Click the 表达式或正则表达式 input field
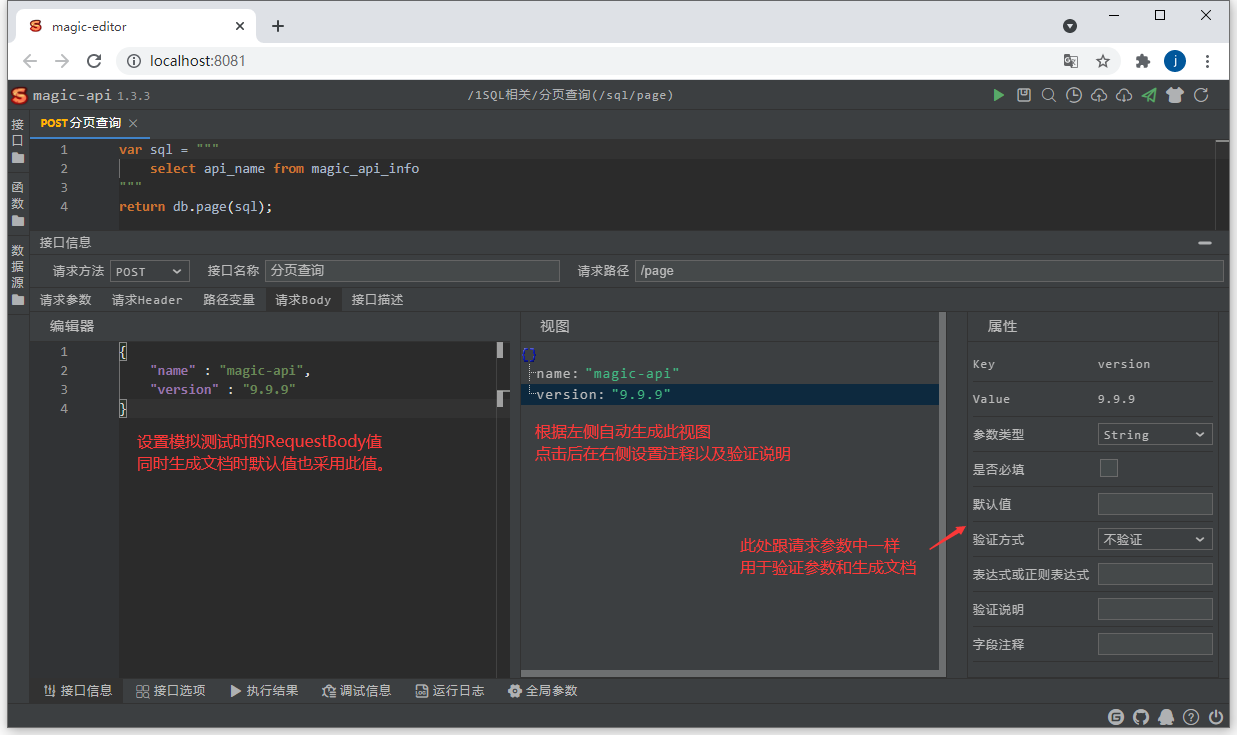 [x=1155, y=574]
